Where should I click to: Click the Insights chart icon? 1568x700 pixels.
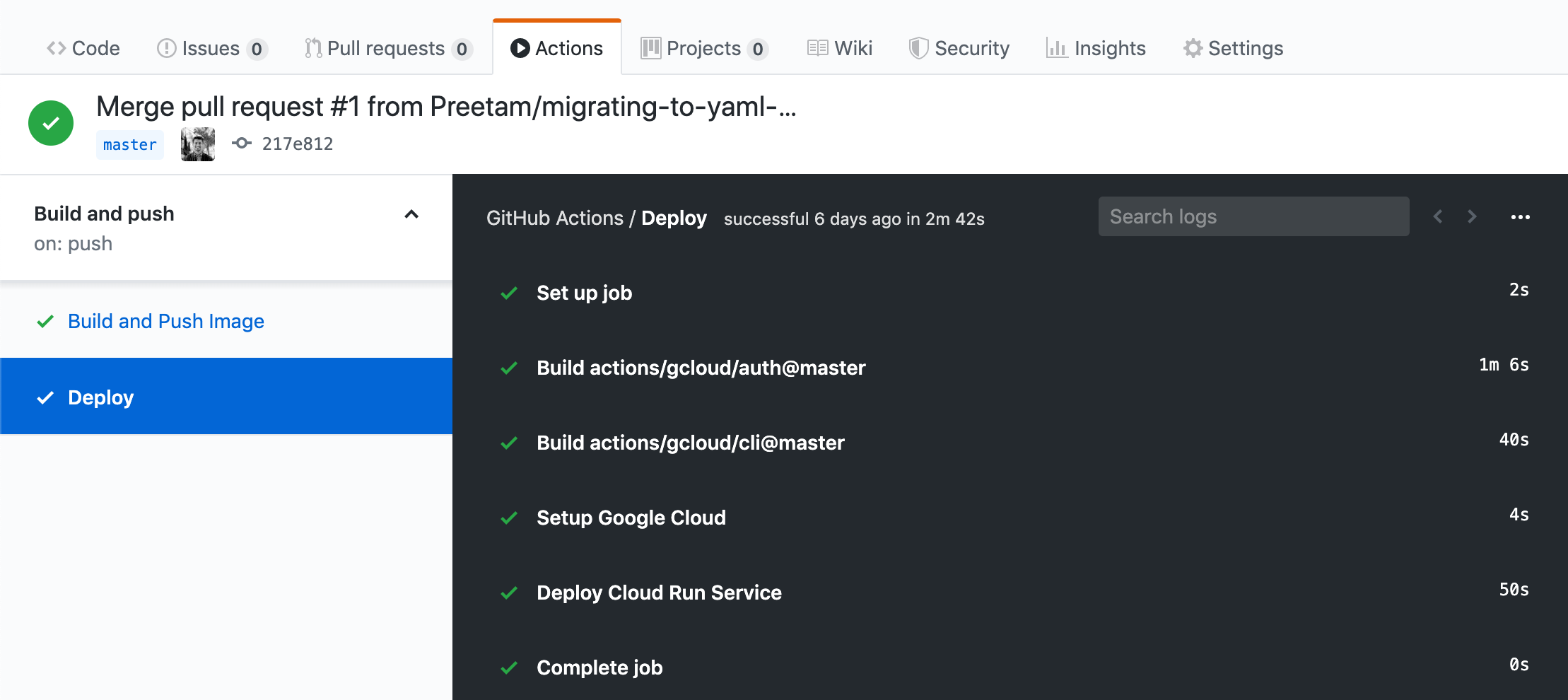click(x=1056, y=47)
